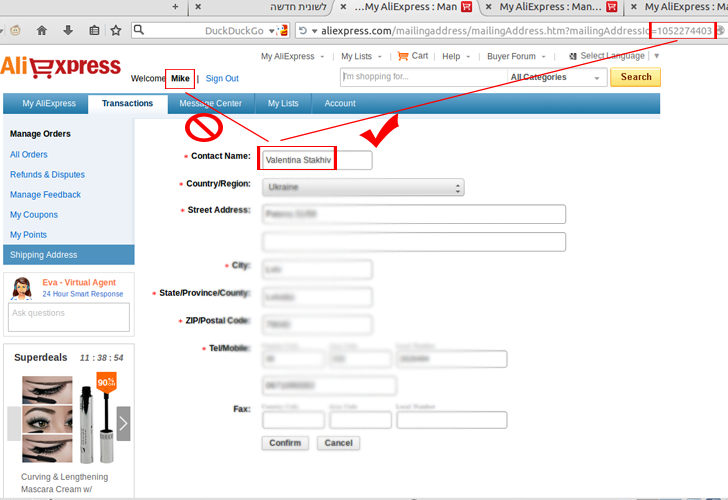The width and height of the screenshot is (728, 500).
Task: Click mascara product thumbnail
Action: [x=69, y=420]
